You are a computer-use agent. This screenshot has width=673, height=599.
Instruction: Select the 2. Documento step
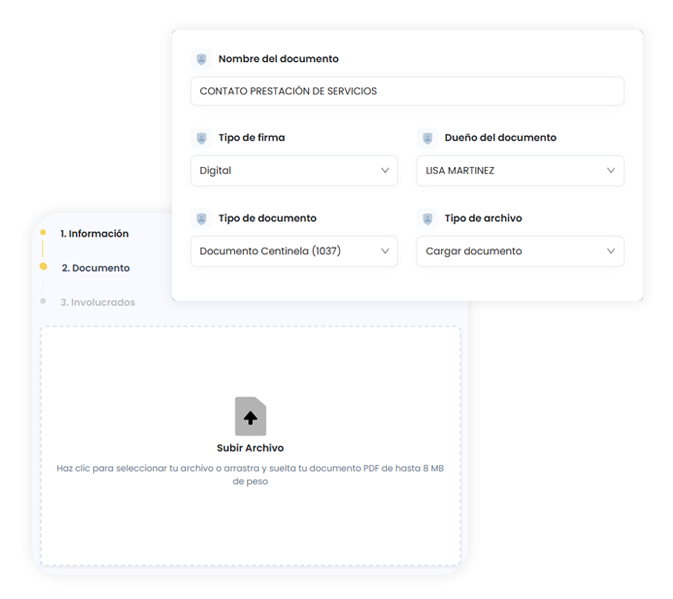coord(95,268)
